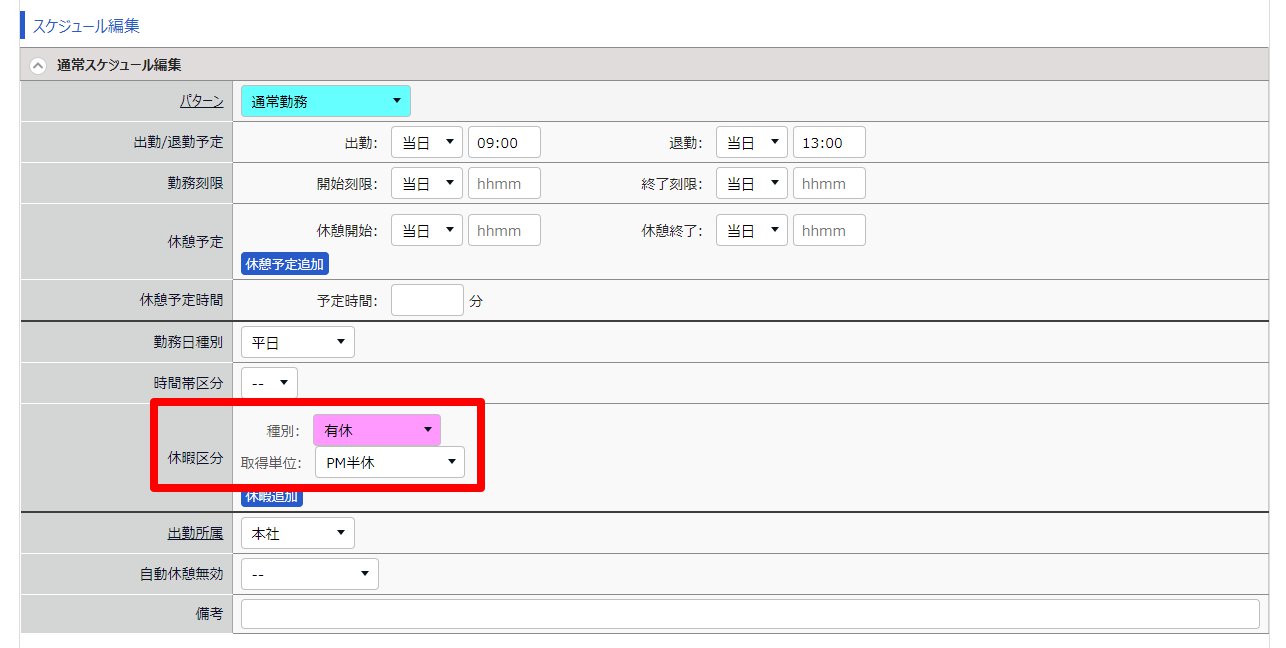Screen dimensions: 1286x648
Task: Open the 休憩終了 day dropdown
Action: (752, 230)
